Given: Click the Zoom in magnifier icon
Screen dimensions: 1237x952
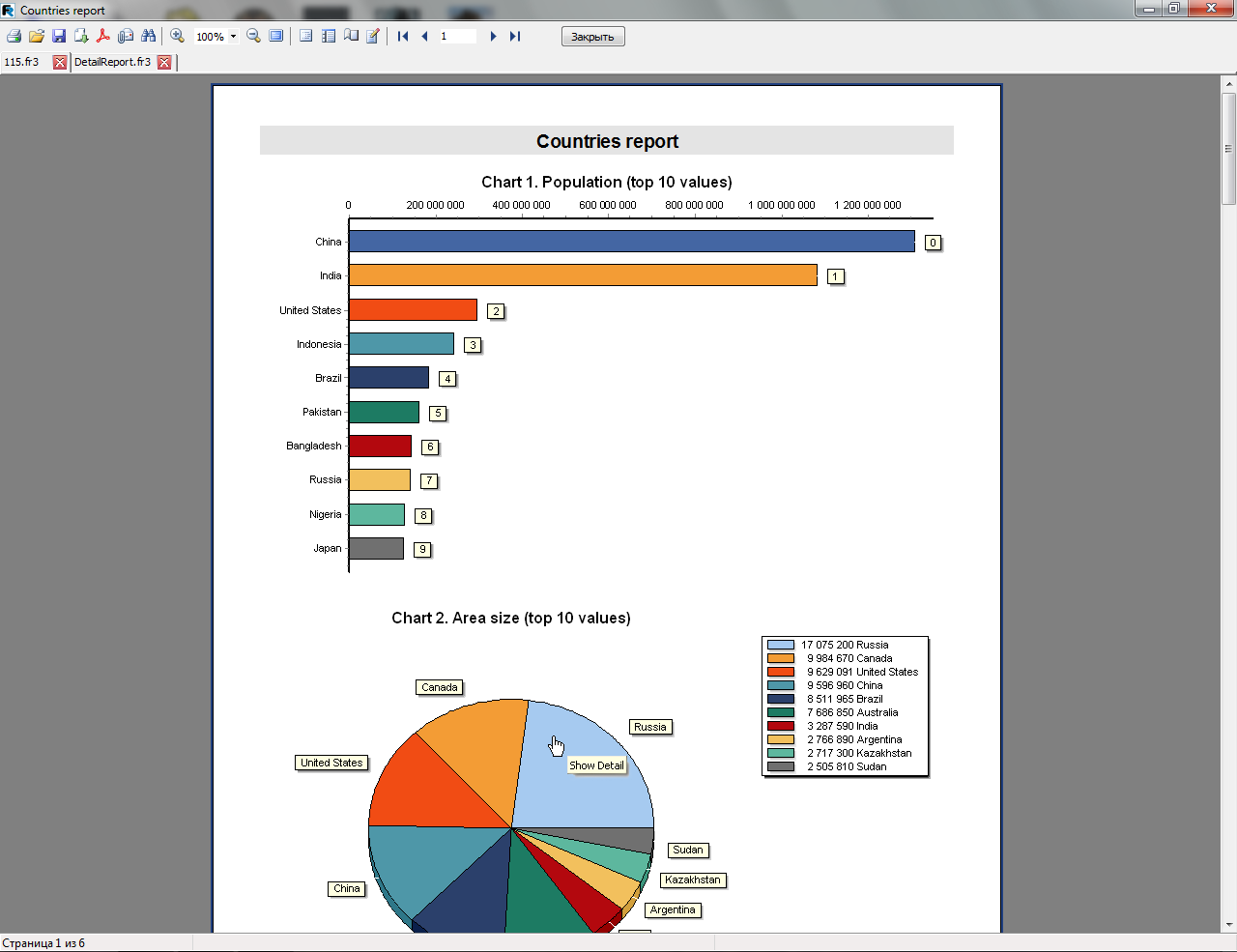Looking at the screenshot, I should [x=178, y=36].
